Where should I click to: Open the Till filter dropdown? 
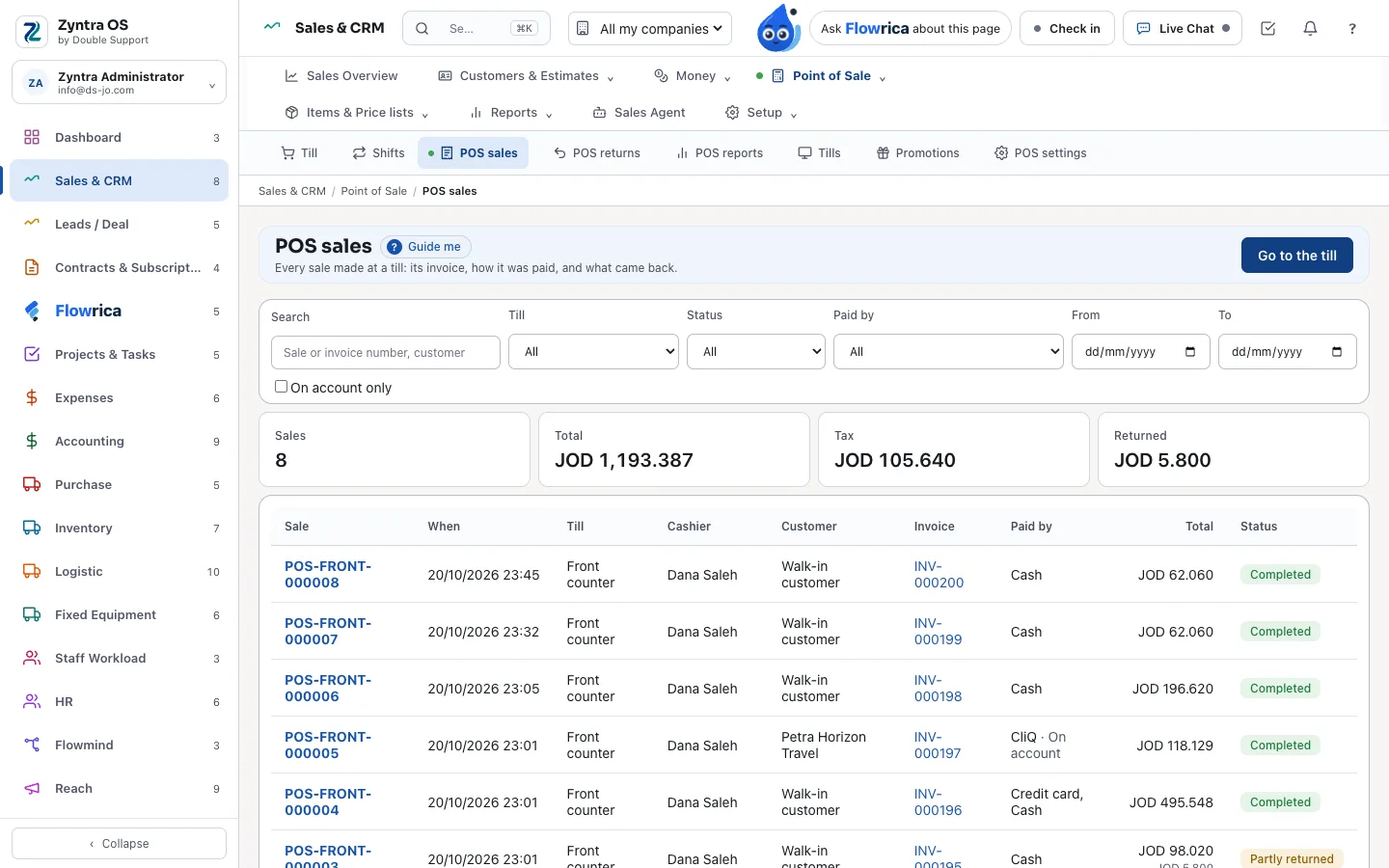coord(593,352)
